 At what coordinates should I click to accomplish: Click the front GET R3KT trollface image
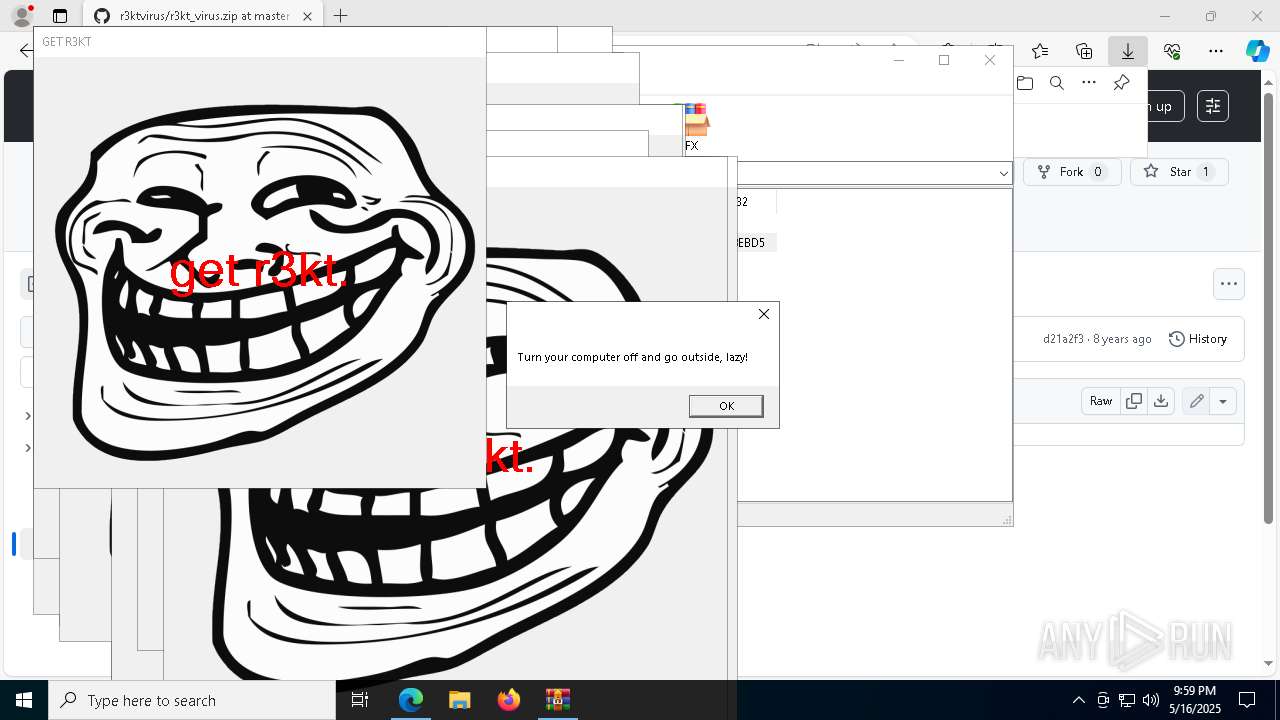[260, 272]
